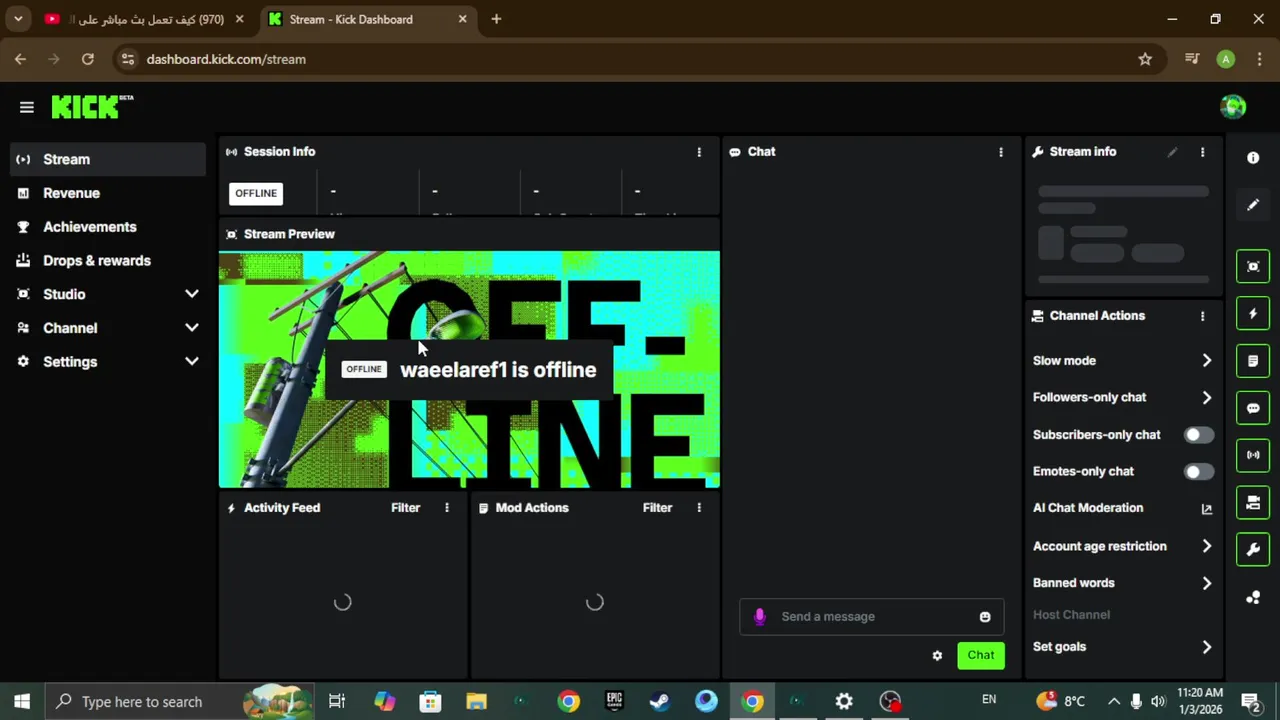The height and width of the screenshot is (720, 1280).
Task: Open File Explorer from the taskbar
Action: point(476,702)
